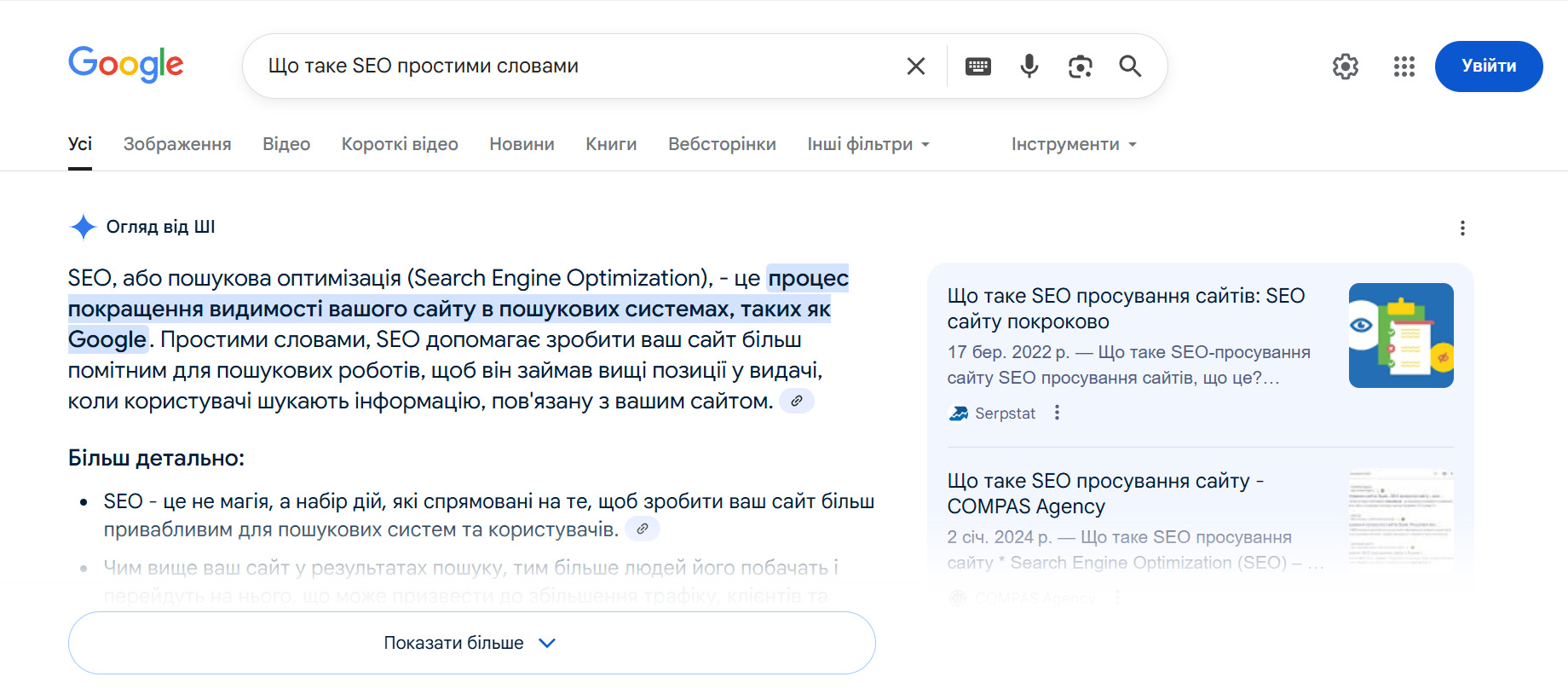Click the Більш детально: heading
Viewport: 1568px width, 700px height.
click(156, 458)
